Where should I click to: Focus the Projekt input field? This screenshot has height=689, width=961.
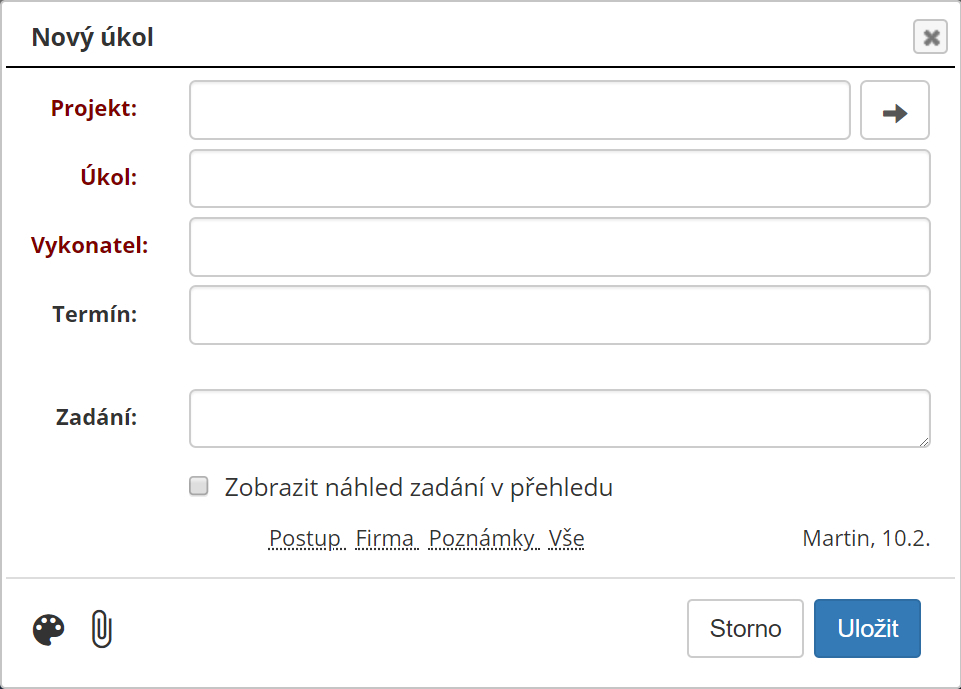520,110
